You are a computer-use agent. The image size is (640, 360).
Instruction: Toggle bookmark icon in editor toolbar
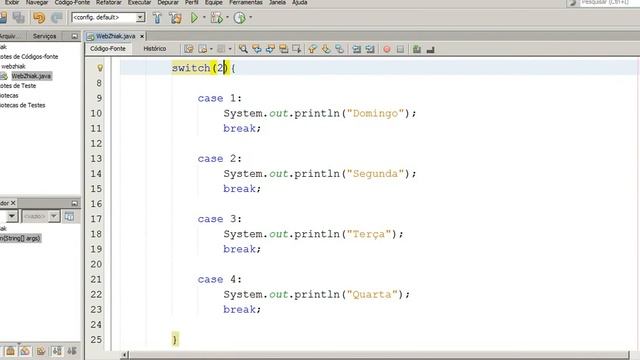click(340, 49)
